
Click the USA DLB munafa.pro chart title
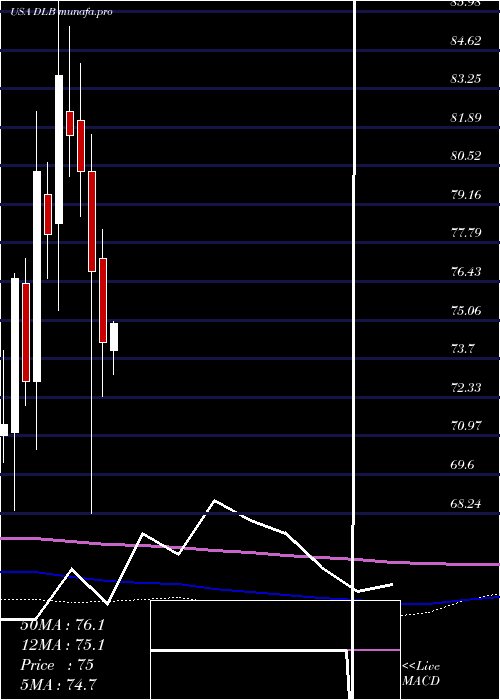pos(62,12)
